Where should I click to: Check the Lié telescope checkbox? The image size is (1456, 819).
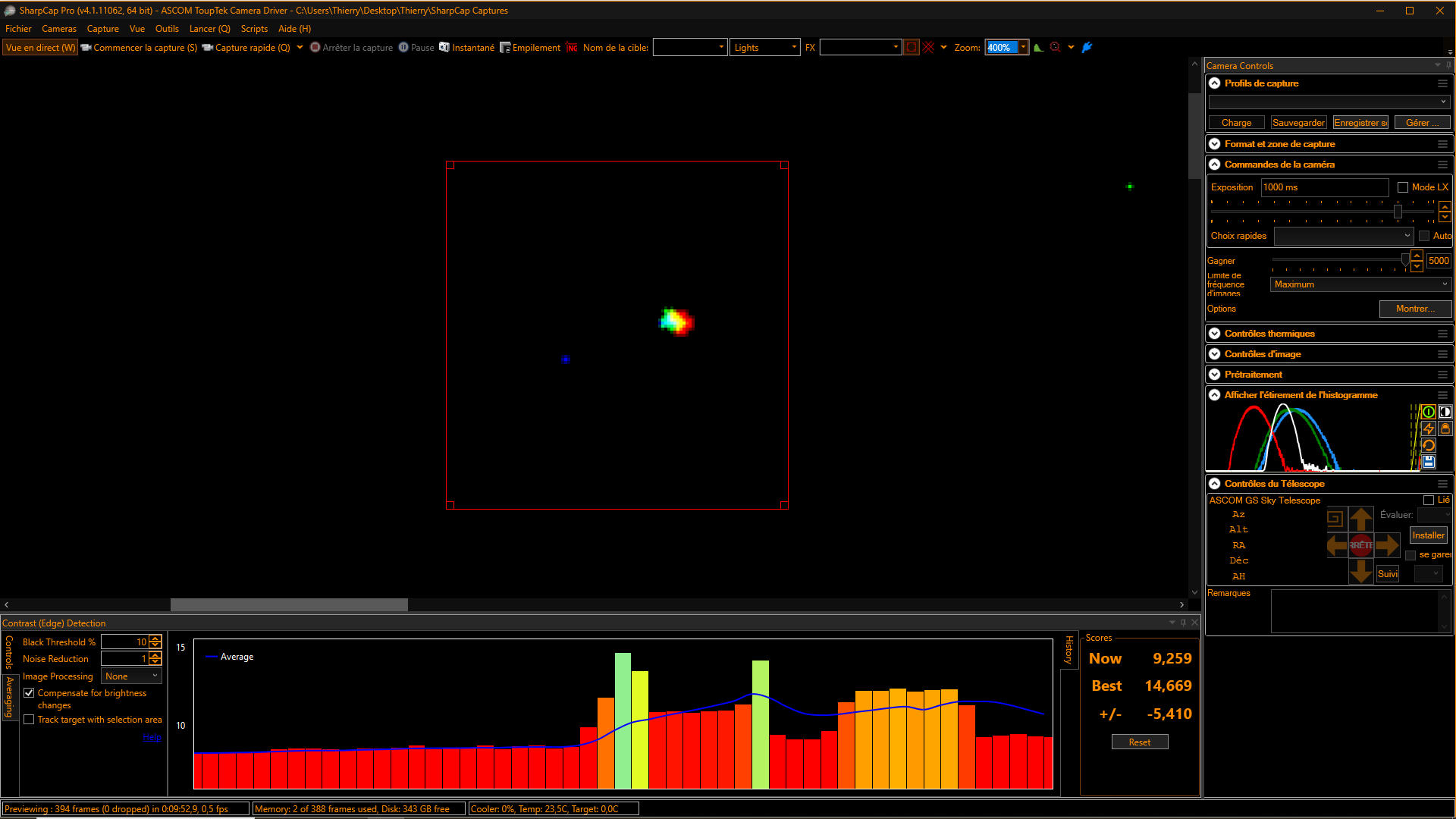pos(1429,500)
